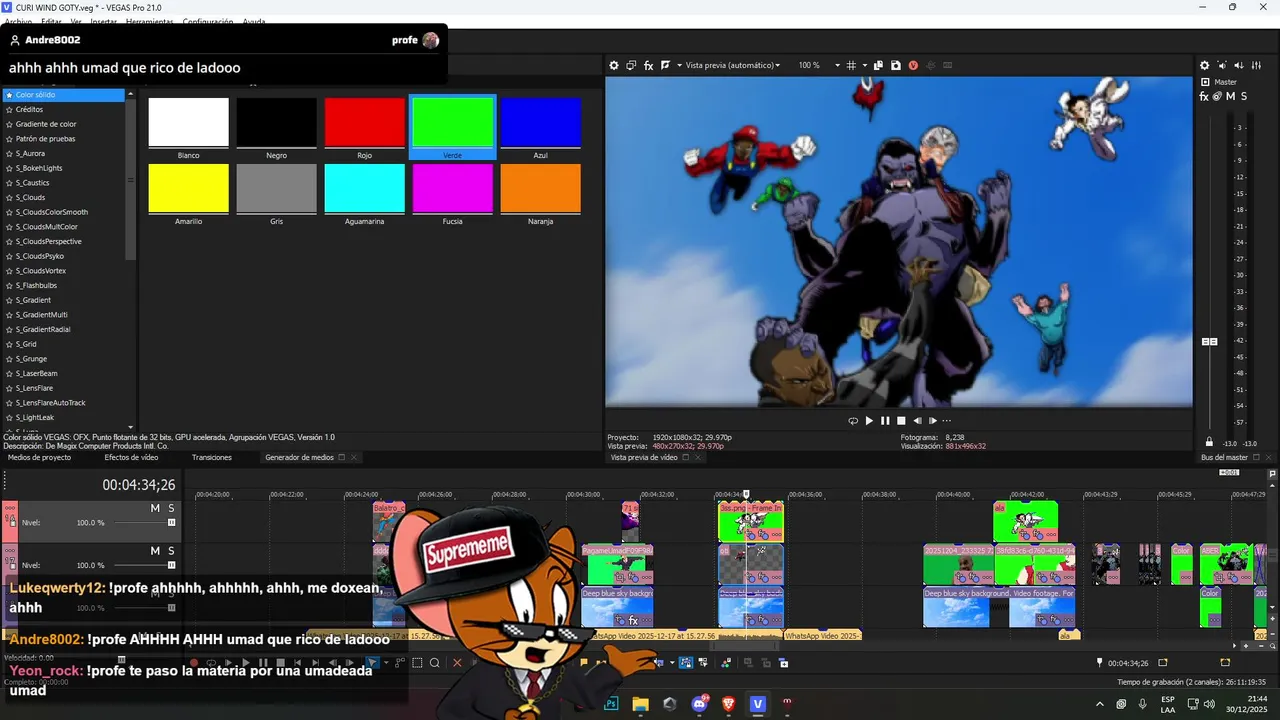Open preview window properties gear
Image resolution: width=1280 pixels, height=720 pixels.
pos(614,65)
